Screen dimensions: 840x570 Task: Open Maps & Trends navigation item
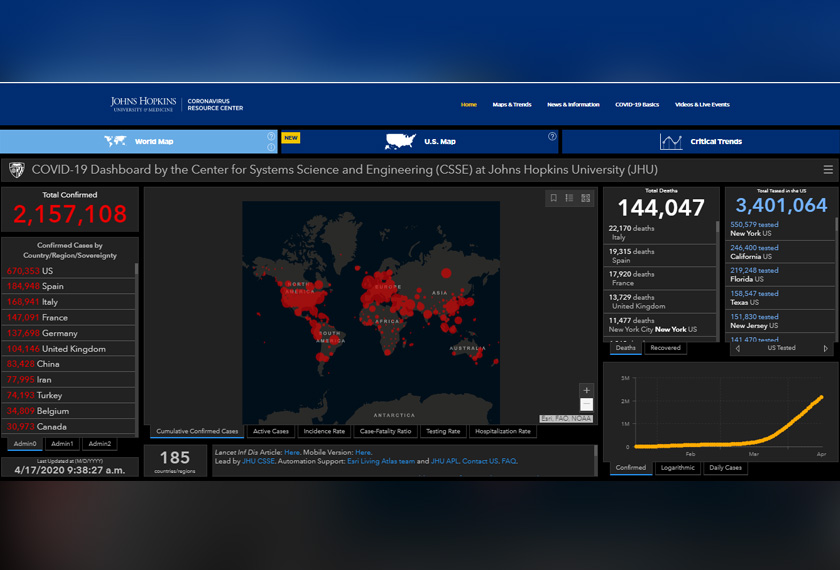[x=512, y=104]
